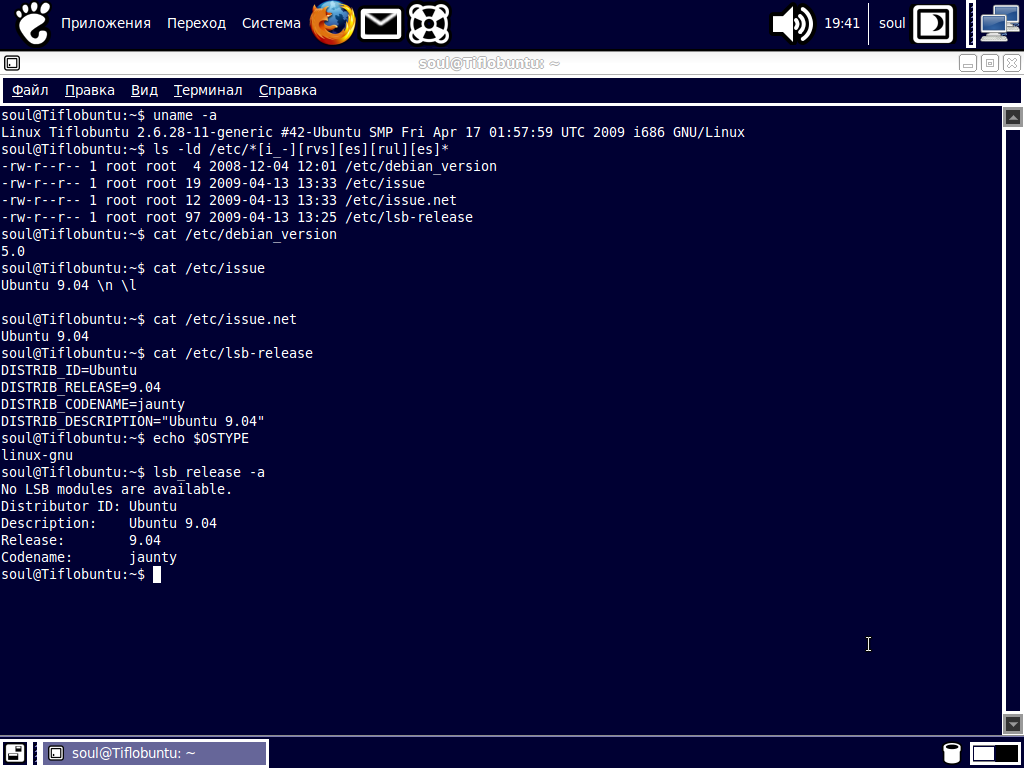Open the help lifebuoy launcher icon
This screenshot has height=768, width=1024.
[429, 24]
